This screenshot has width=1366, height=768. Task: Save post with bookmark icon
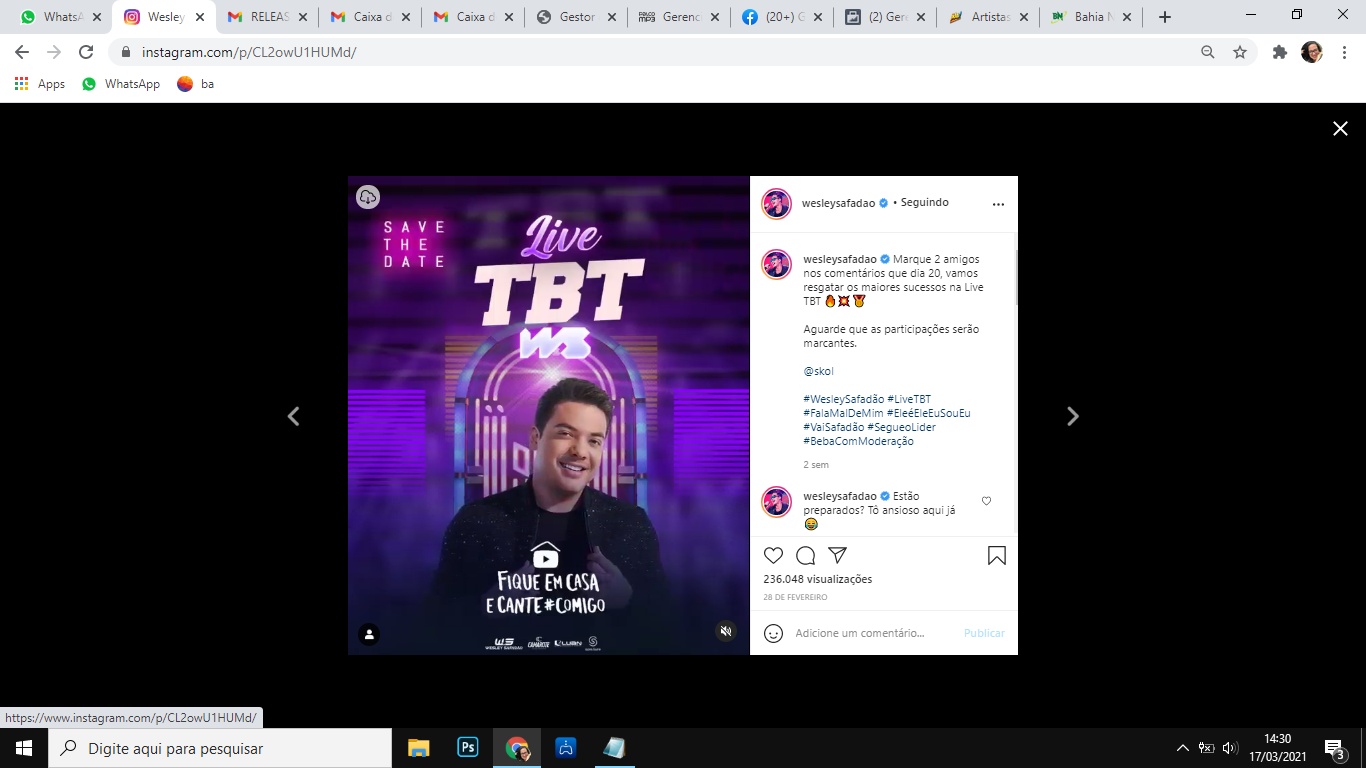click(997, 556)
